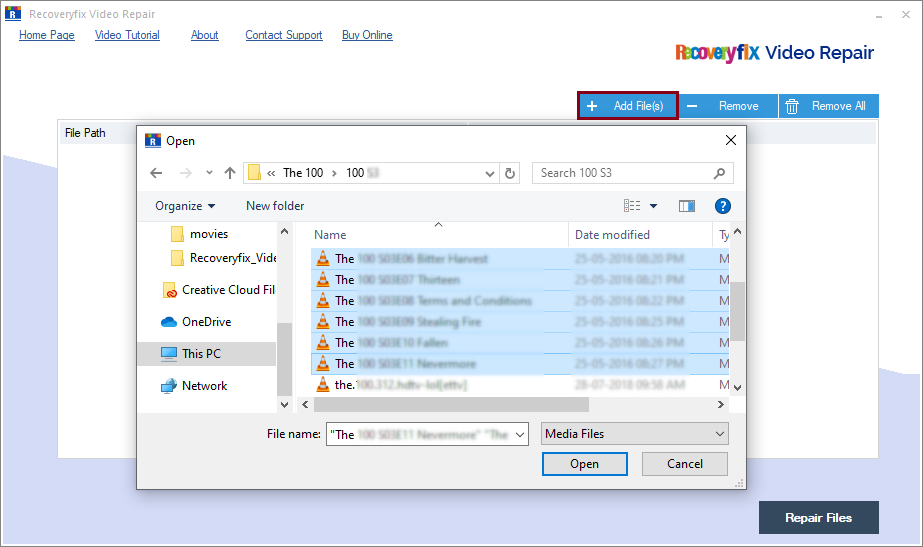The height and width of the screenshot is (547, 923).
Task: Open the dialog help icon
Action: 722,206
